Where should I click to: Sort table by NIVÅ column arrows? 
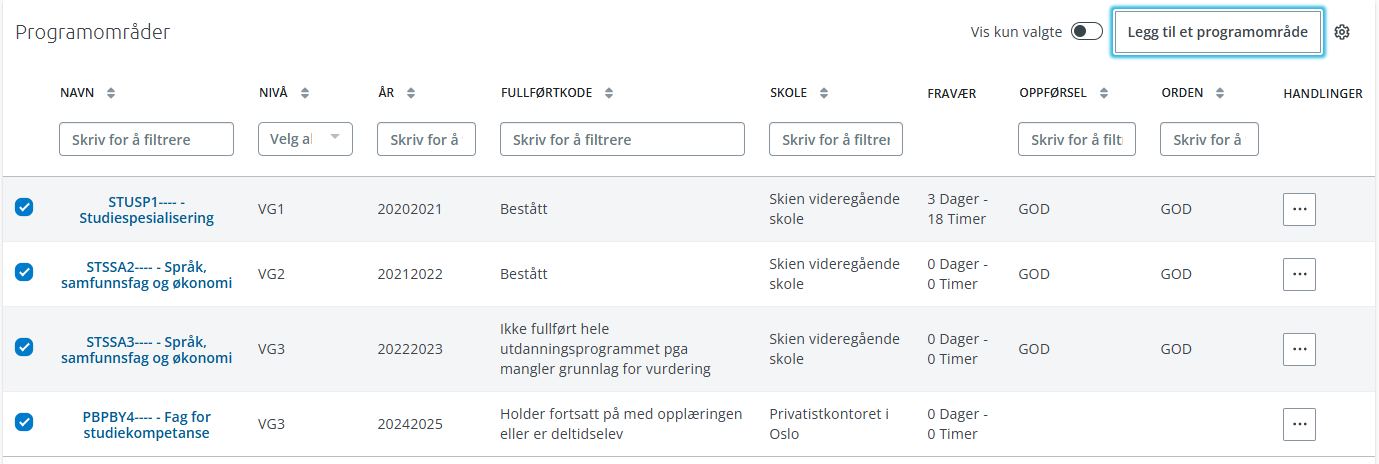(305, 93)
